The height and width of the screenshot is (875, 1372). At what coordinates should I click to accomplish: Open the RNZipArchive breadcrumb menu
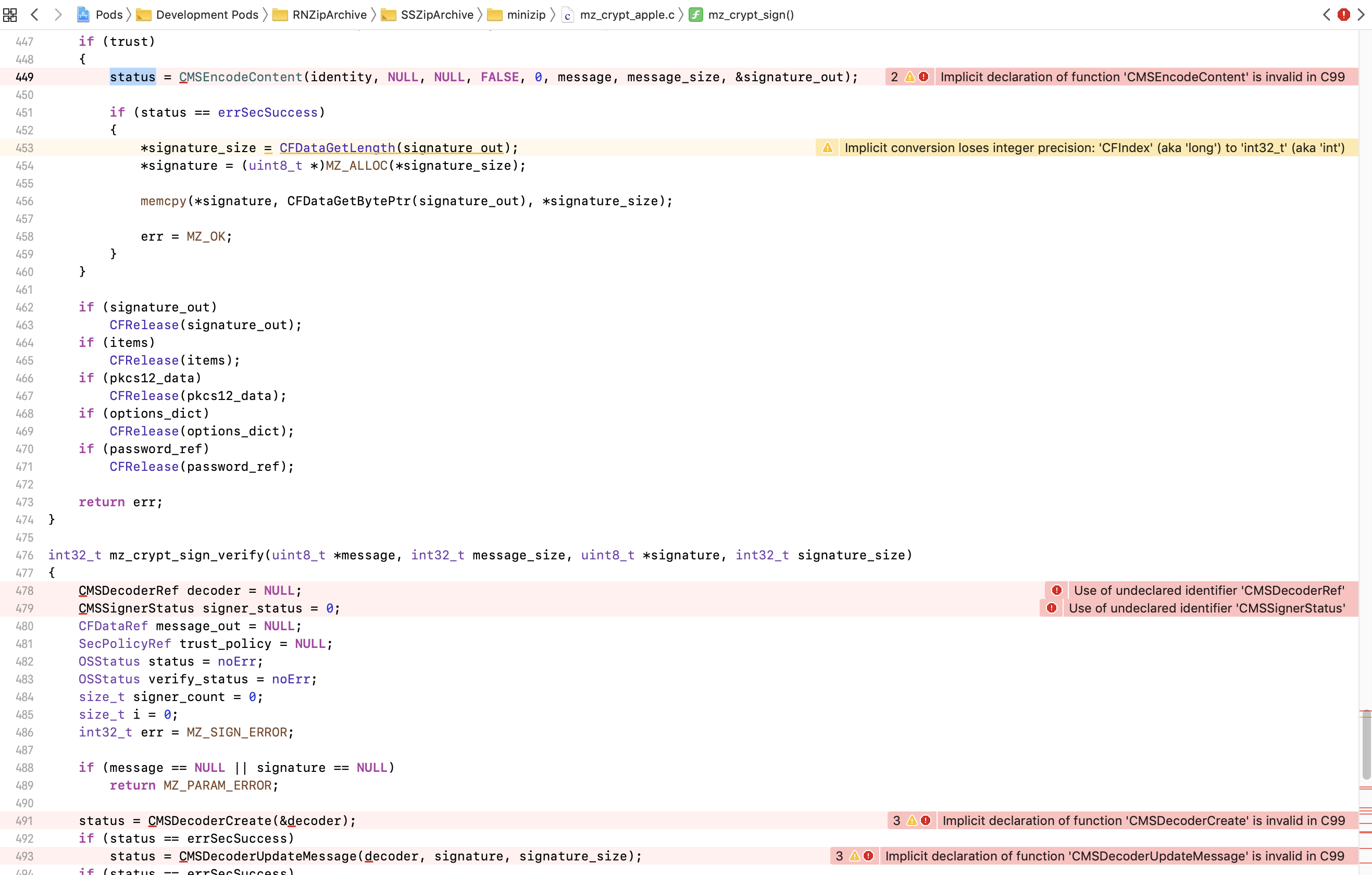pyautogui.click(x=329, y=15)
